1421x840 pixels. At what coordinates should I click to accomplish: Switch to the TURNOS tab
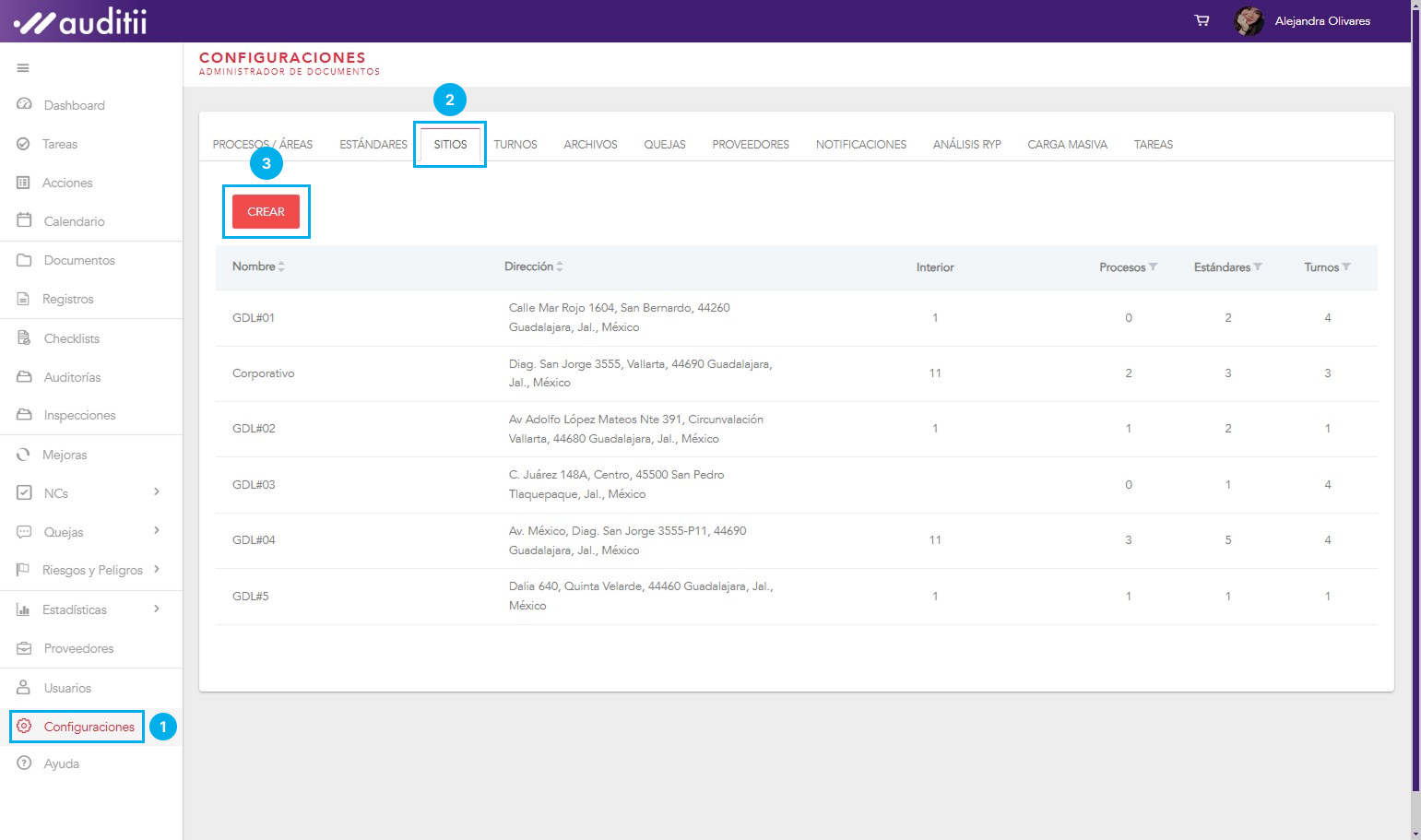pos(515,145)
